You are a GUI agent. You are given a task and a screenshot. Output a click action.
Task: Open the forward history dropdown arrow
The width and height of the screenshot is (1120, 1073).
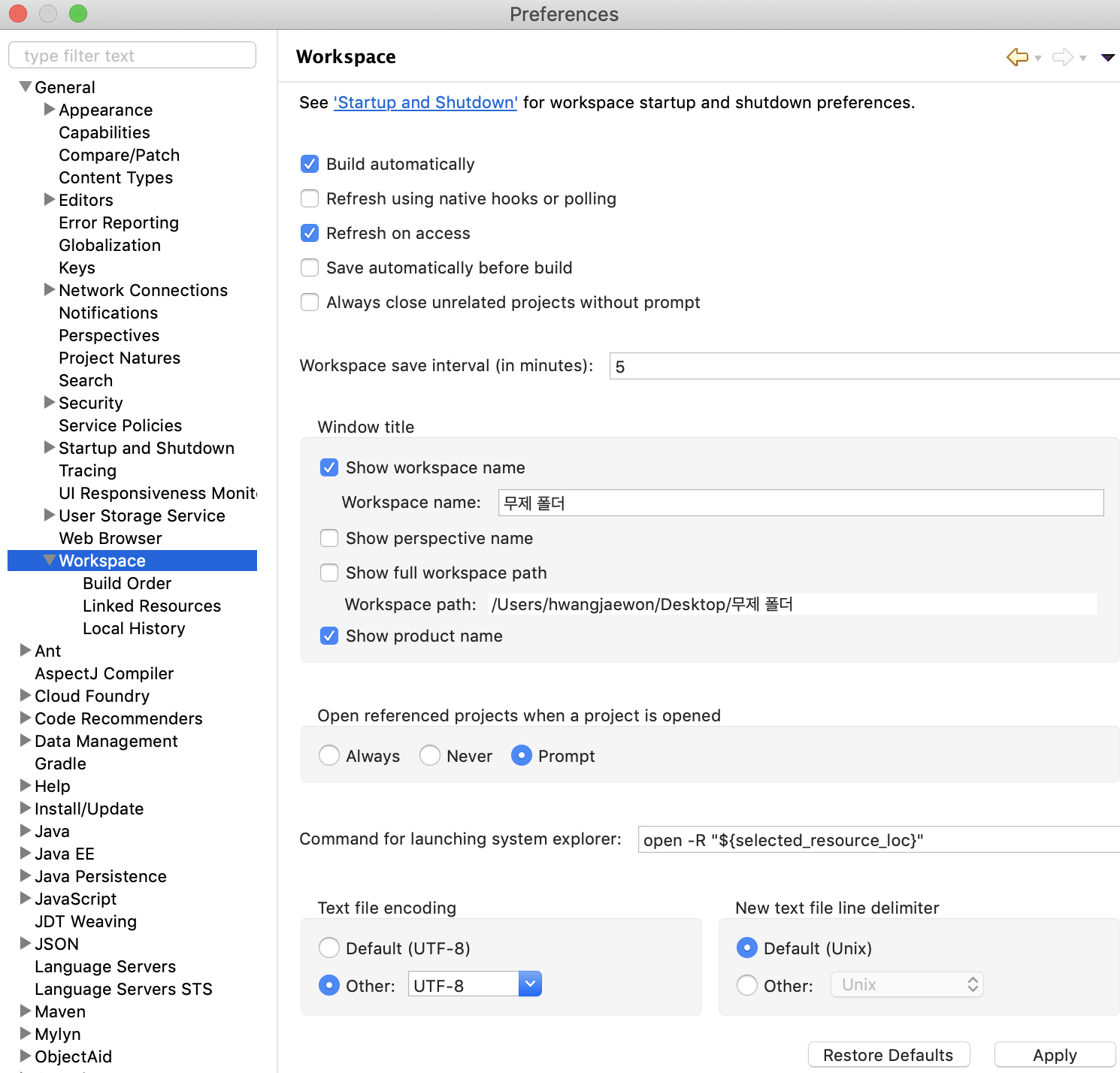pos(1083,58)
